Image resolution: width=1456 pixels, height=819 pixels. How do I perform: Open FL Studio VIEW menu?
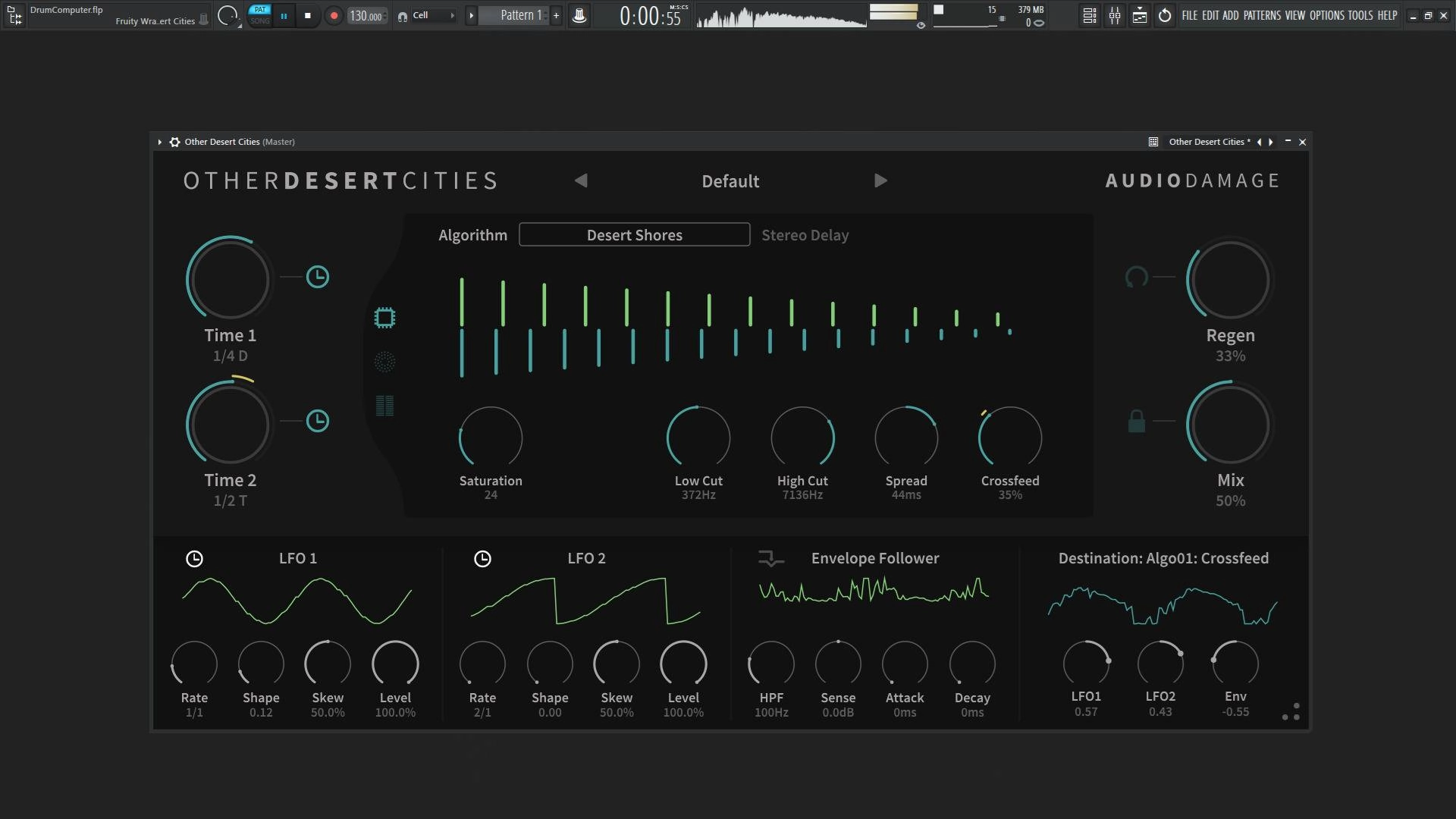[1295, 15]
